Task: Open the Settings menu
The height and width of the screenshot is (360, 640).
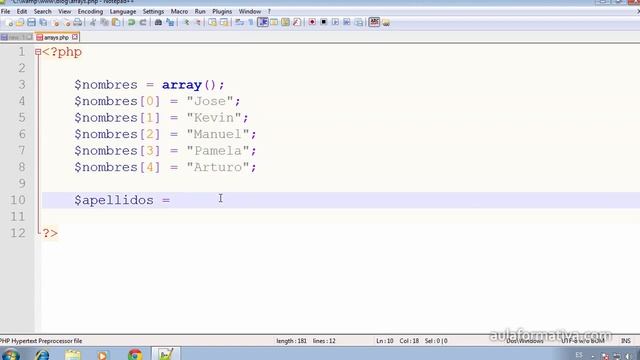Action: pos(153,11)
